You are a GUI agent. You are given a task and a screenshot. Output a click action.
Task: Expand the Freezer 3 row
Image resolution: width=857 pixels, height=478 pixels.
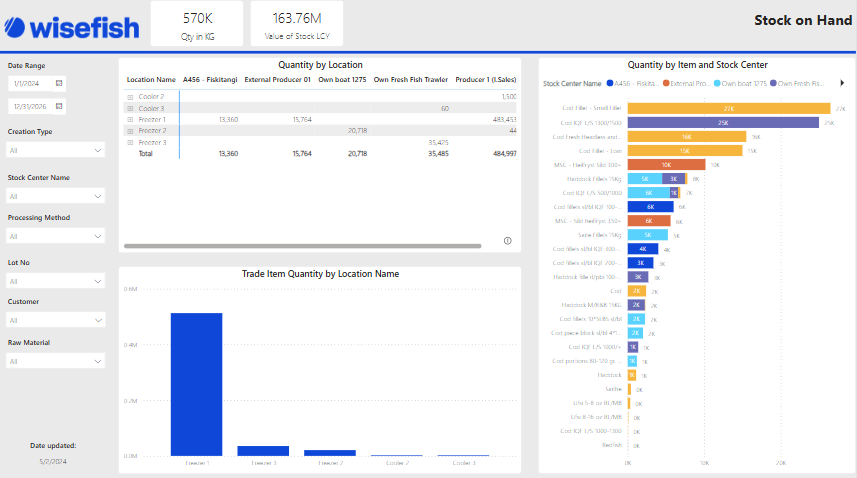(x=130, y=142)
